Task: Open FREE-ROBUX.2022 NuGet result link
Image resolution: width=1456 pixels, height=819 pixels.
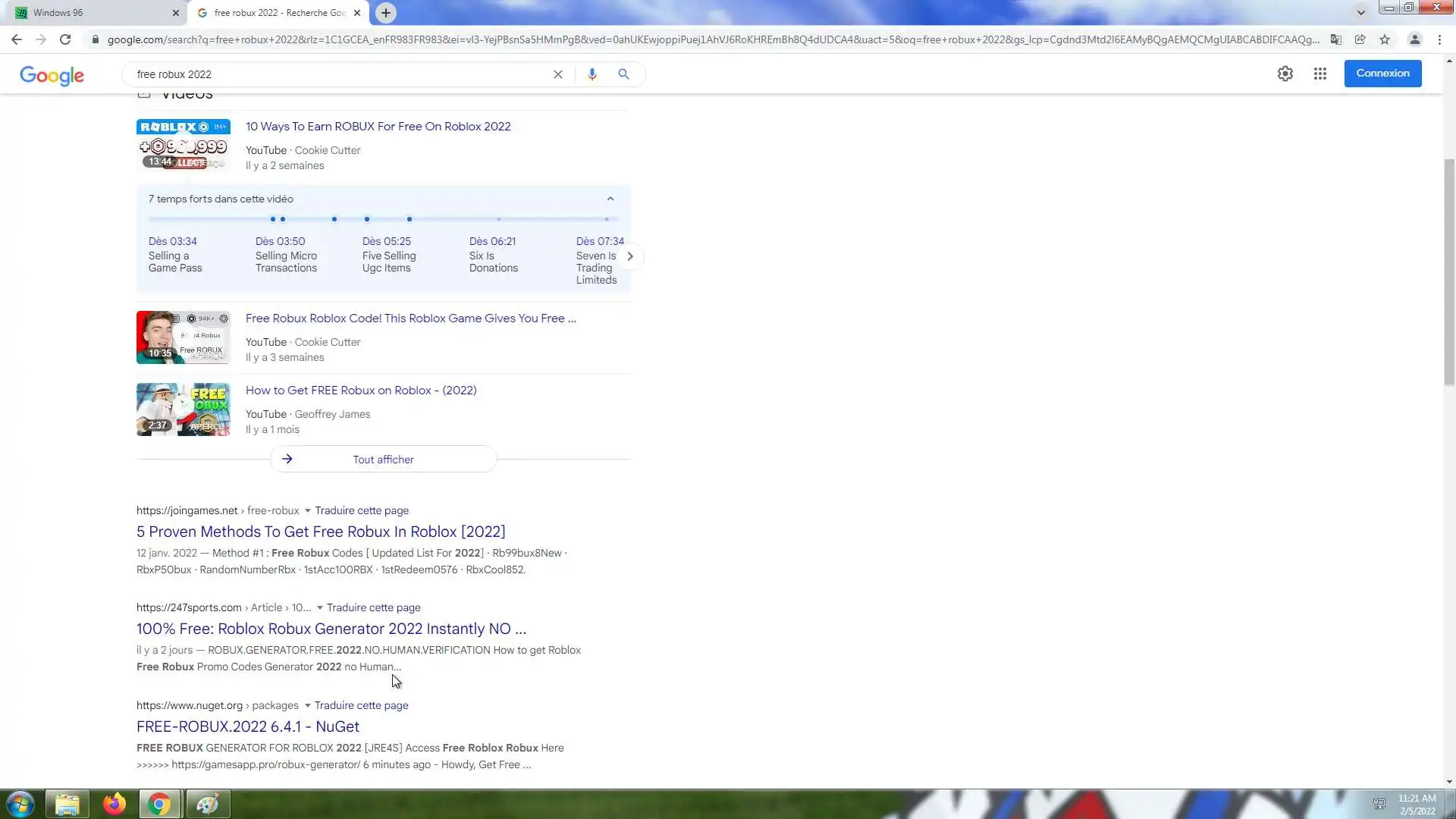Action: (x=248, y=726)
